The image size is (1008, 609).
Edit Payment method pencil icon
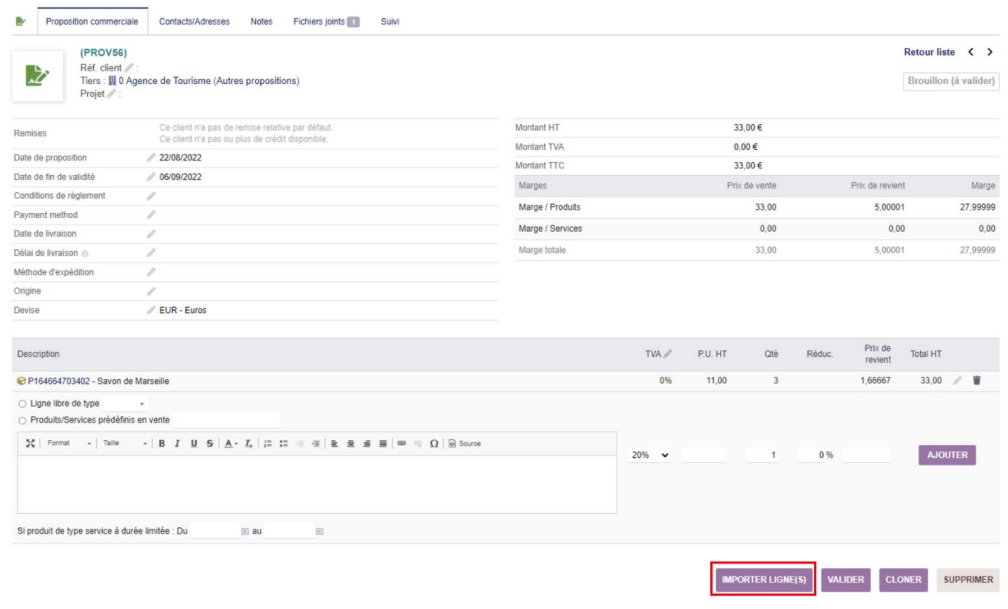[x=151, y=215]
